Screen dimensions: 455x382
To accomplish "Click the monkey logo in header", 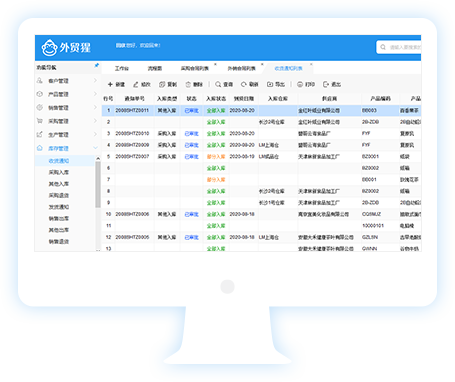I will (49, 48).
